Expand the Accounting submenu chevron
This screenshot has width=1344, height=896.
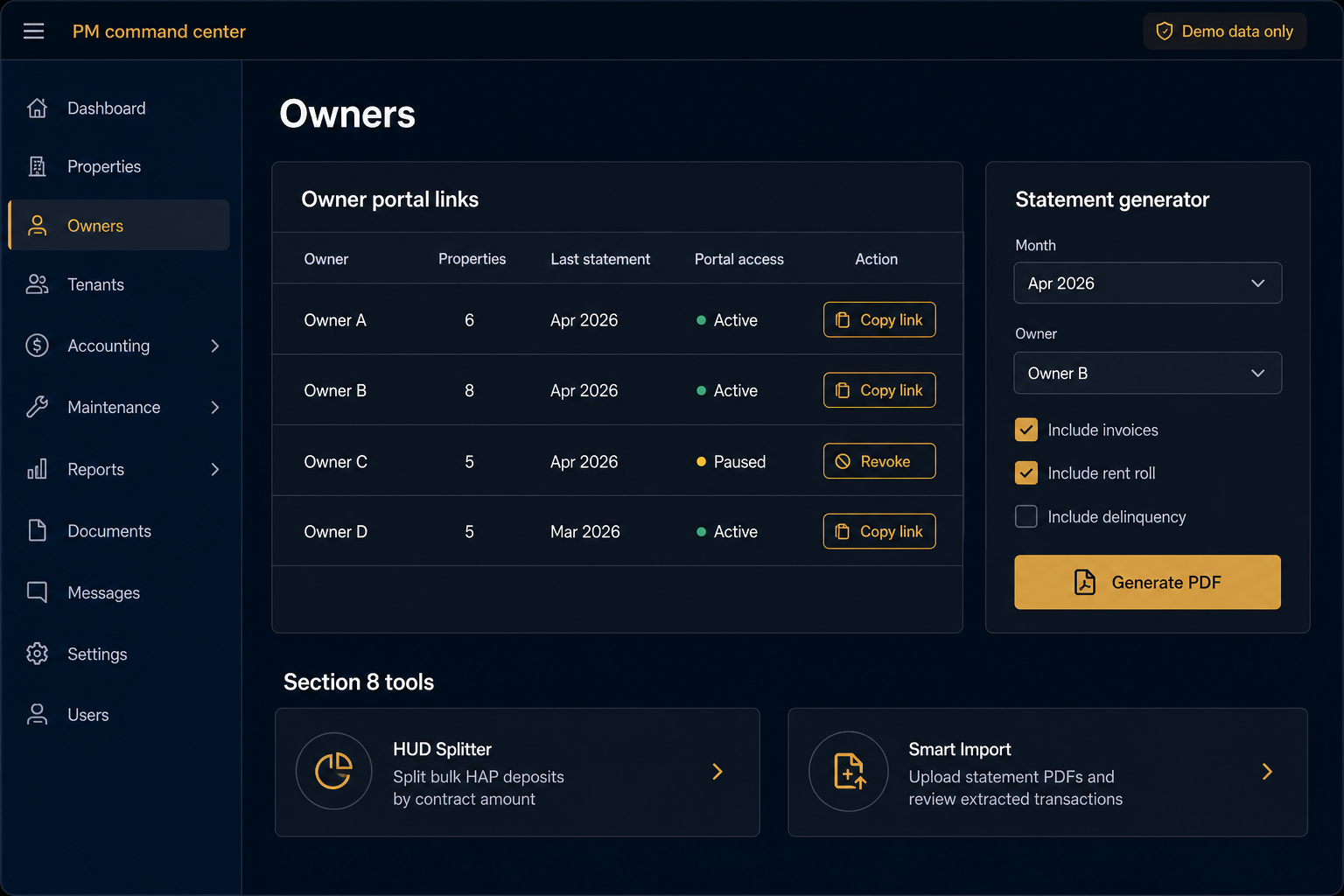pos(215,346)
